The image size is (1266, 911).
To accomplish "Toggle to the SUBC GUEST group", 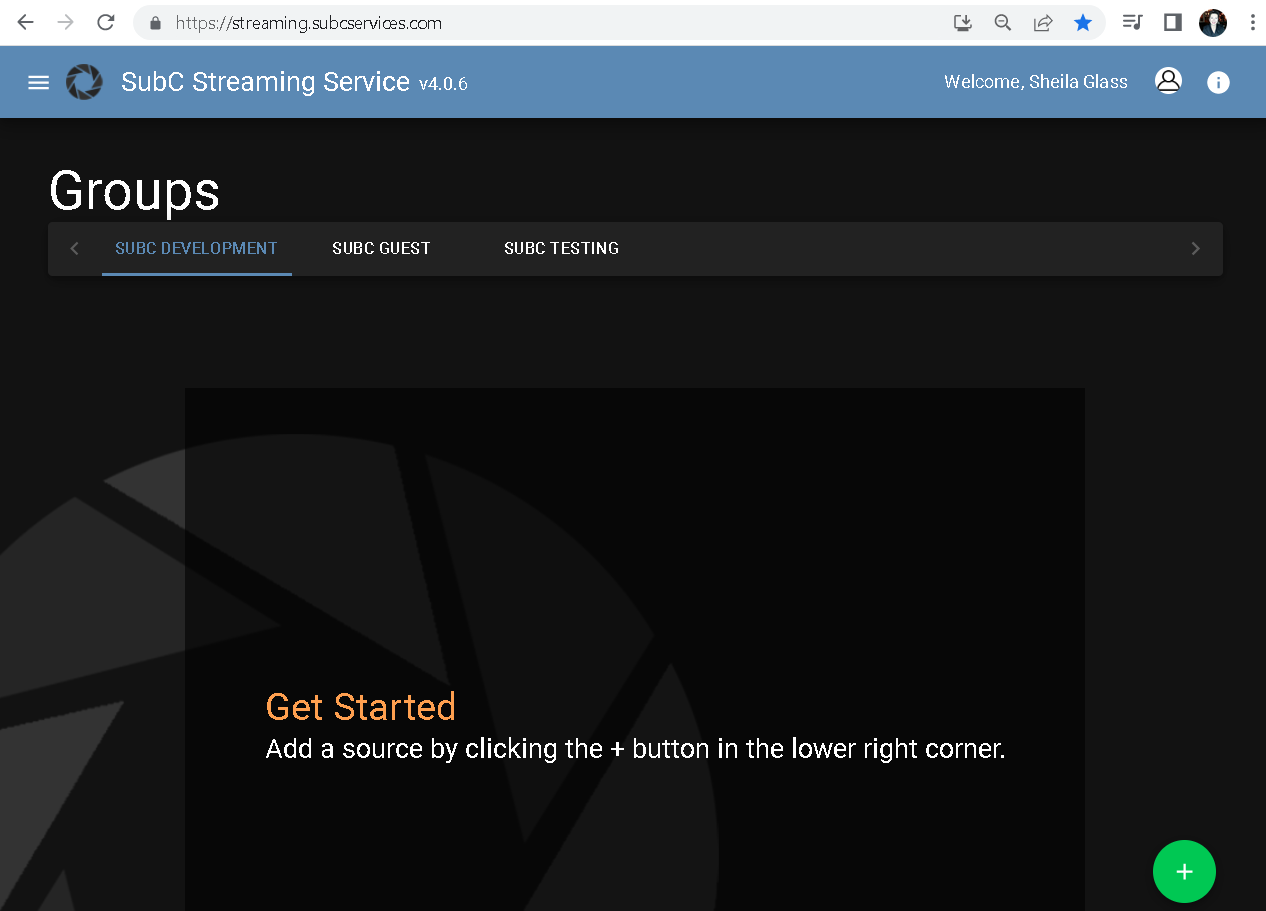I will click(381, 248).
